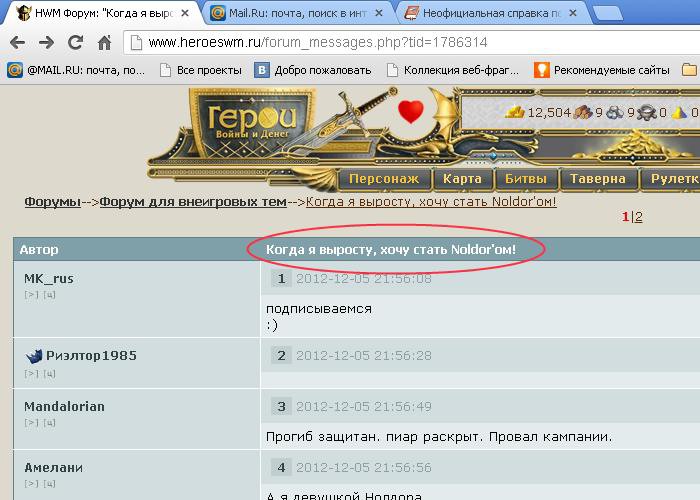Switch to the HWM Форум tab
700x500 pixels.
pyautogui.click(x=103, y=13)
